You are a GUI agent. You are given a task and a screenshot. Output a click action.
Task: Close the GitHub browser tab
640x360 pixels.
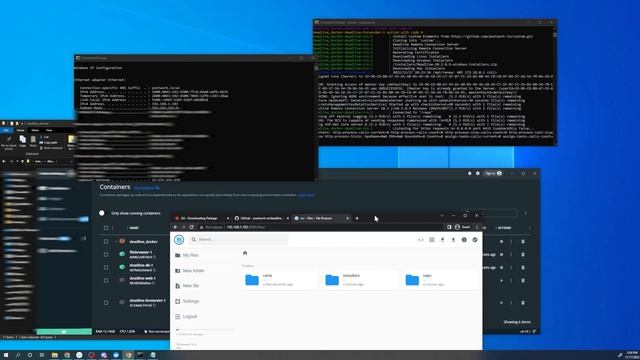point(287,218)
